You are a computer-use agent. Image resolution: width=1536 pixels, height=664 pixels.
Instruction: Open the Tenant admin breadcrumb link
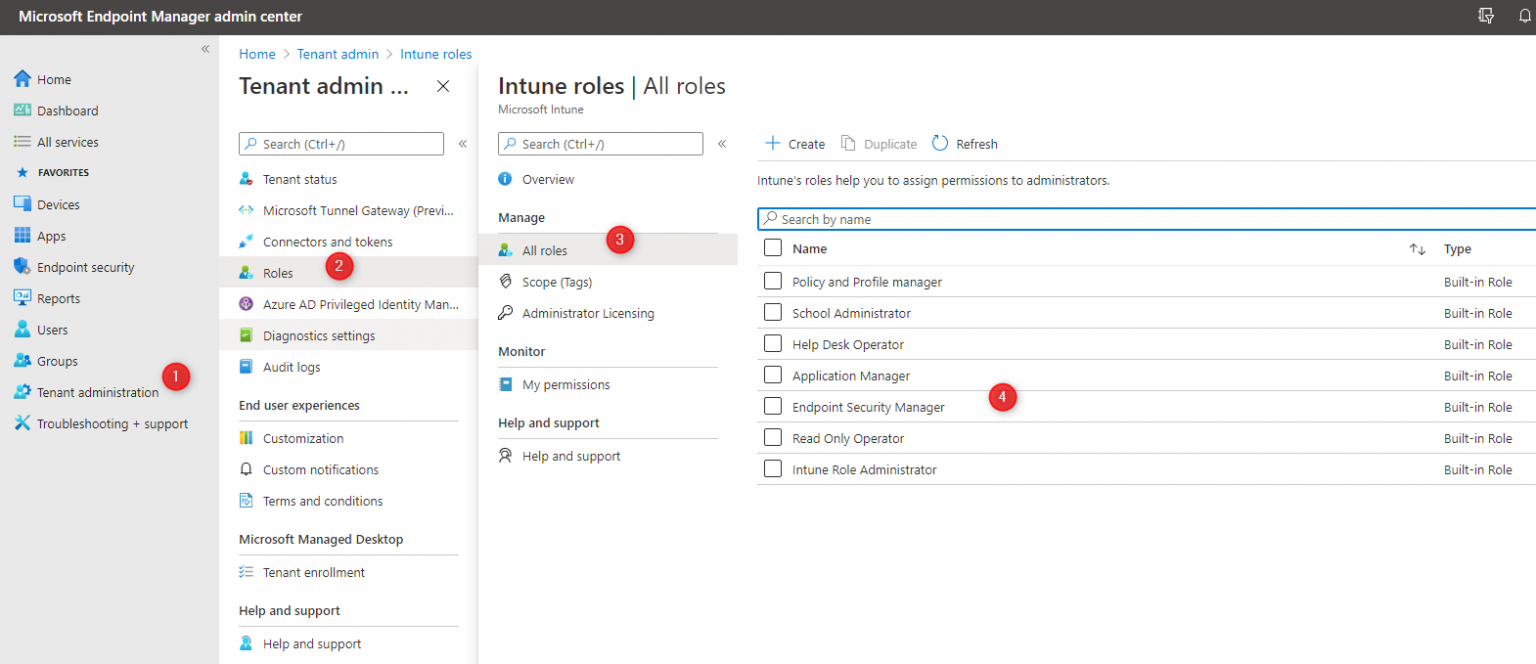coord(338,53)
